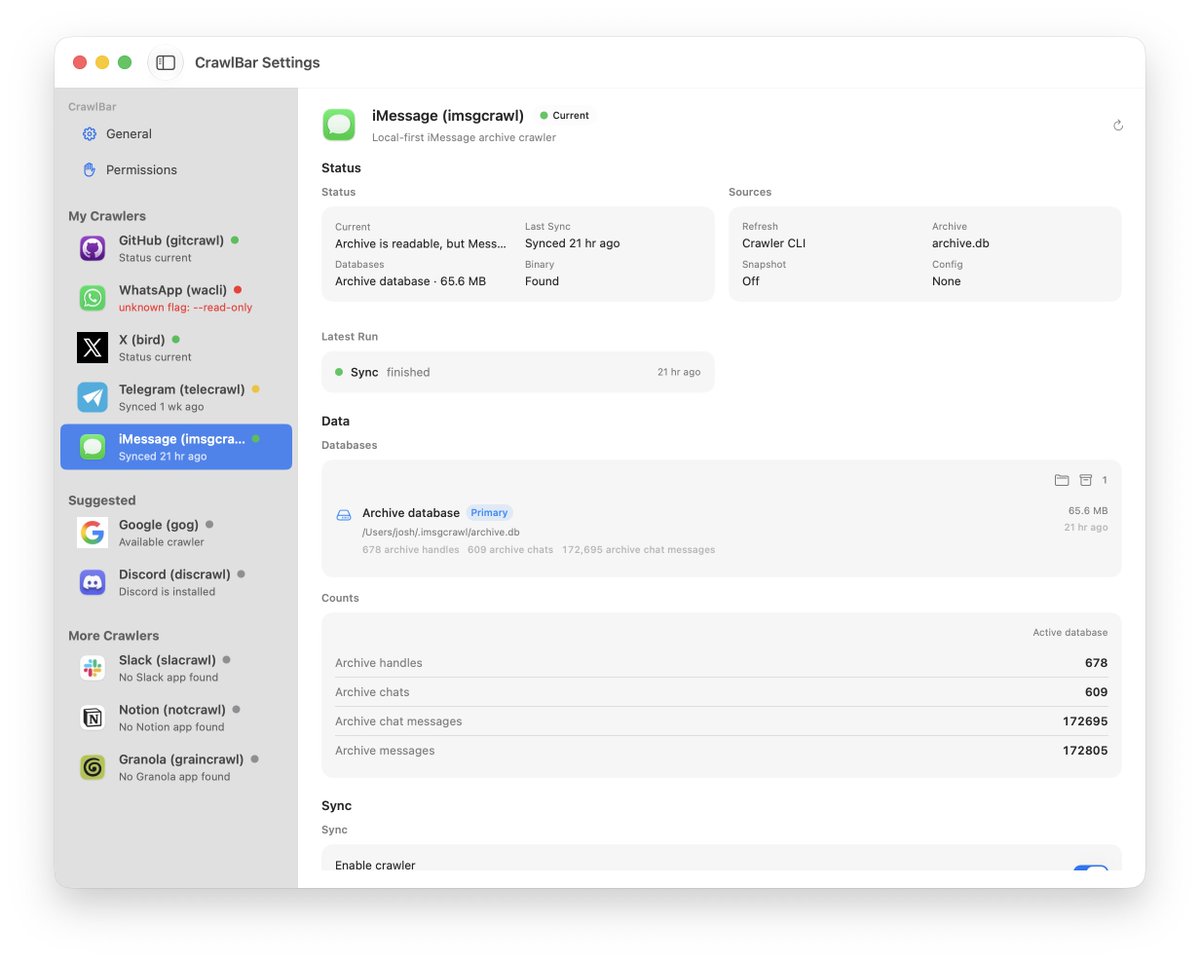Click the green dot beside Sync finished
1200x960 pixels.
click(x=339, y=372)
